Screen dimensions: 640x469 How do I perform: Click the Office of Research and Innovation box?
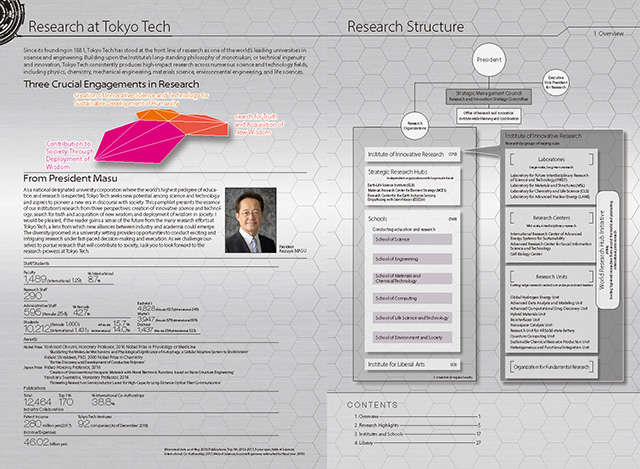(489, 116)
